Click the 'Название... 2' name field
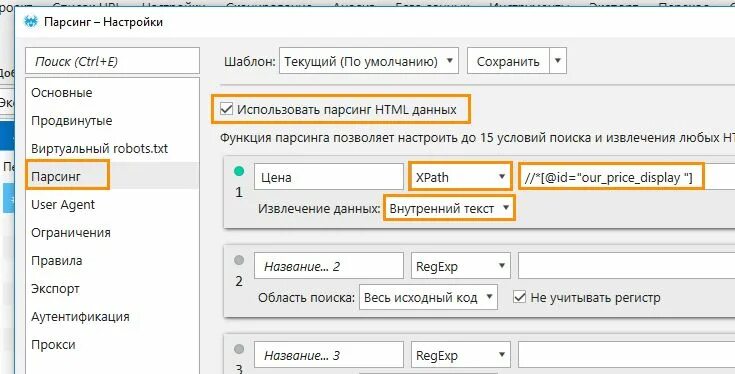Screen dimensions: 735x374 point(329,266)
